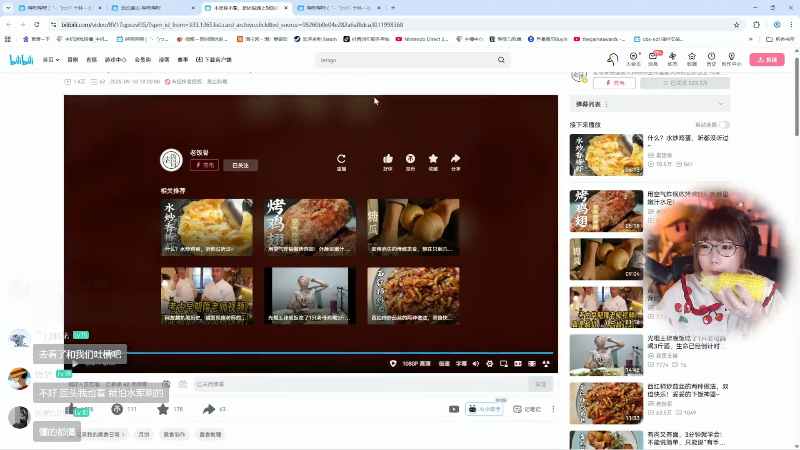
Task: Reload the page in the browser
Action: click(37, 24)
